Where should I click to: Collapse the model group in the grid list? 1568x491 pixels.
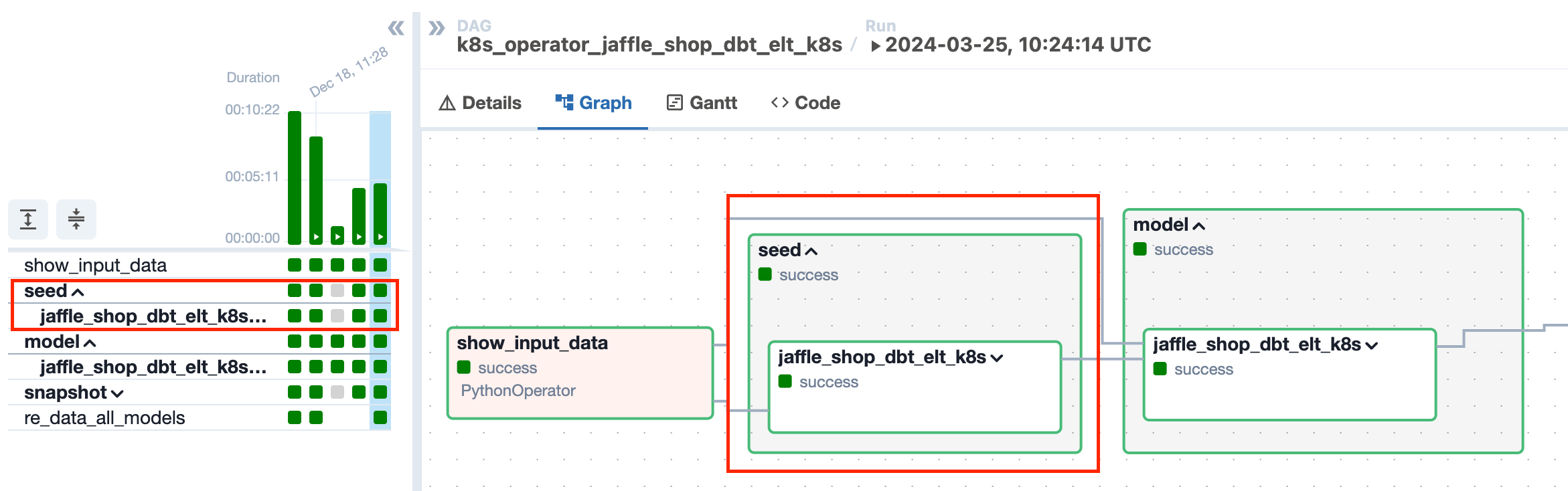point(90,342)
